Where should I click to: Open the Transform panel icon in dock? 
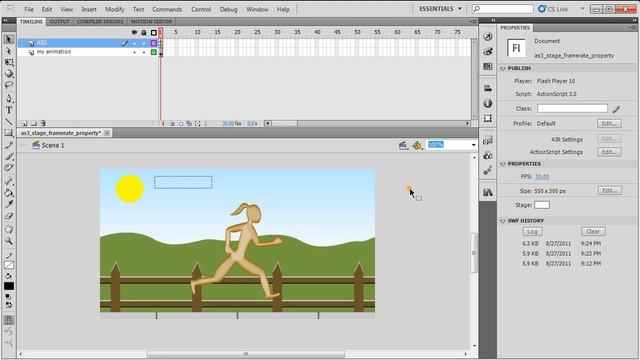point(488,118)
